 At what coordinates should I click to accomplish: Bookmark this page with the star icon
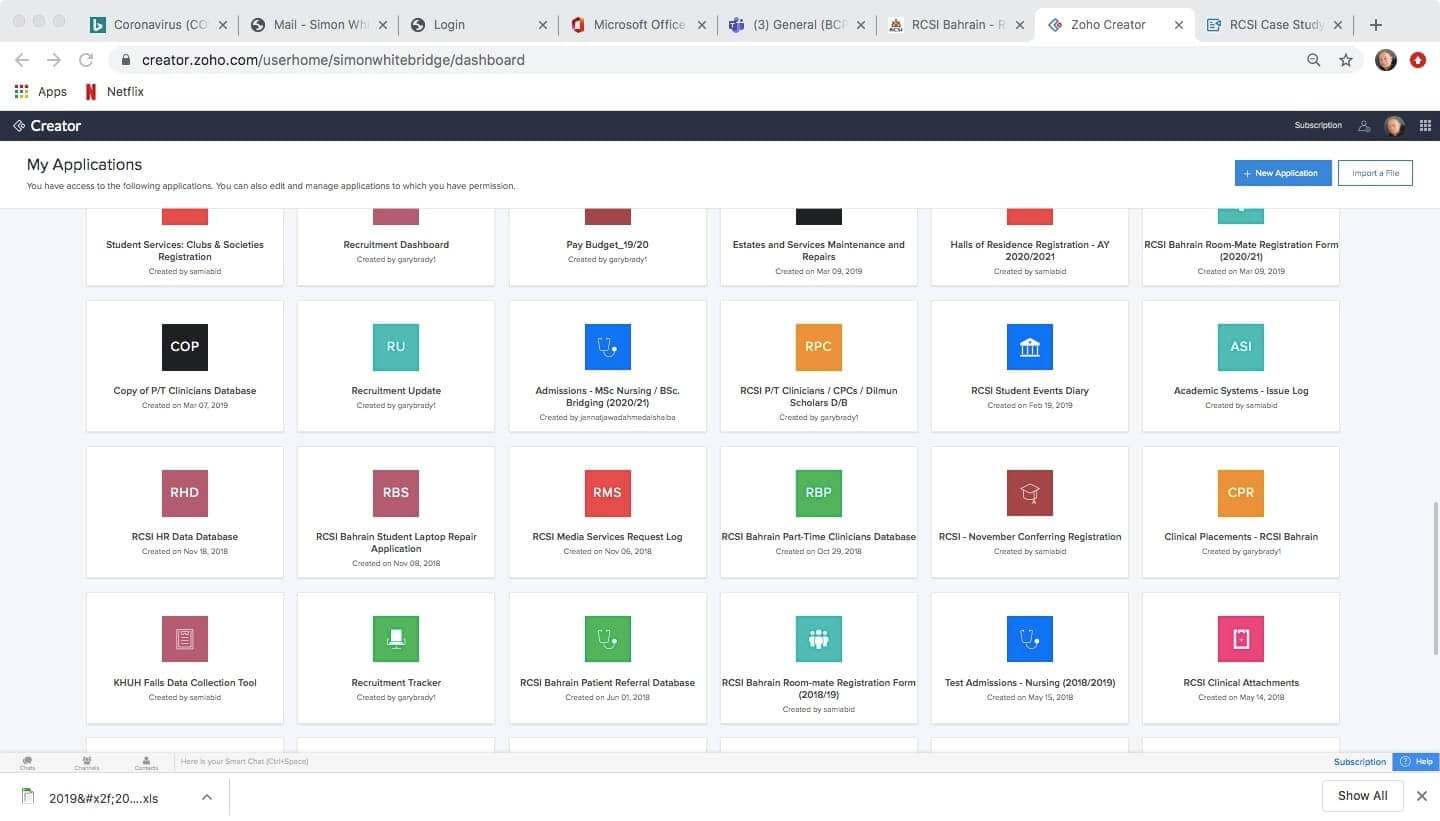point(1346,60)
